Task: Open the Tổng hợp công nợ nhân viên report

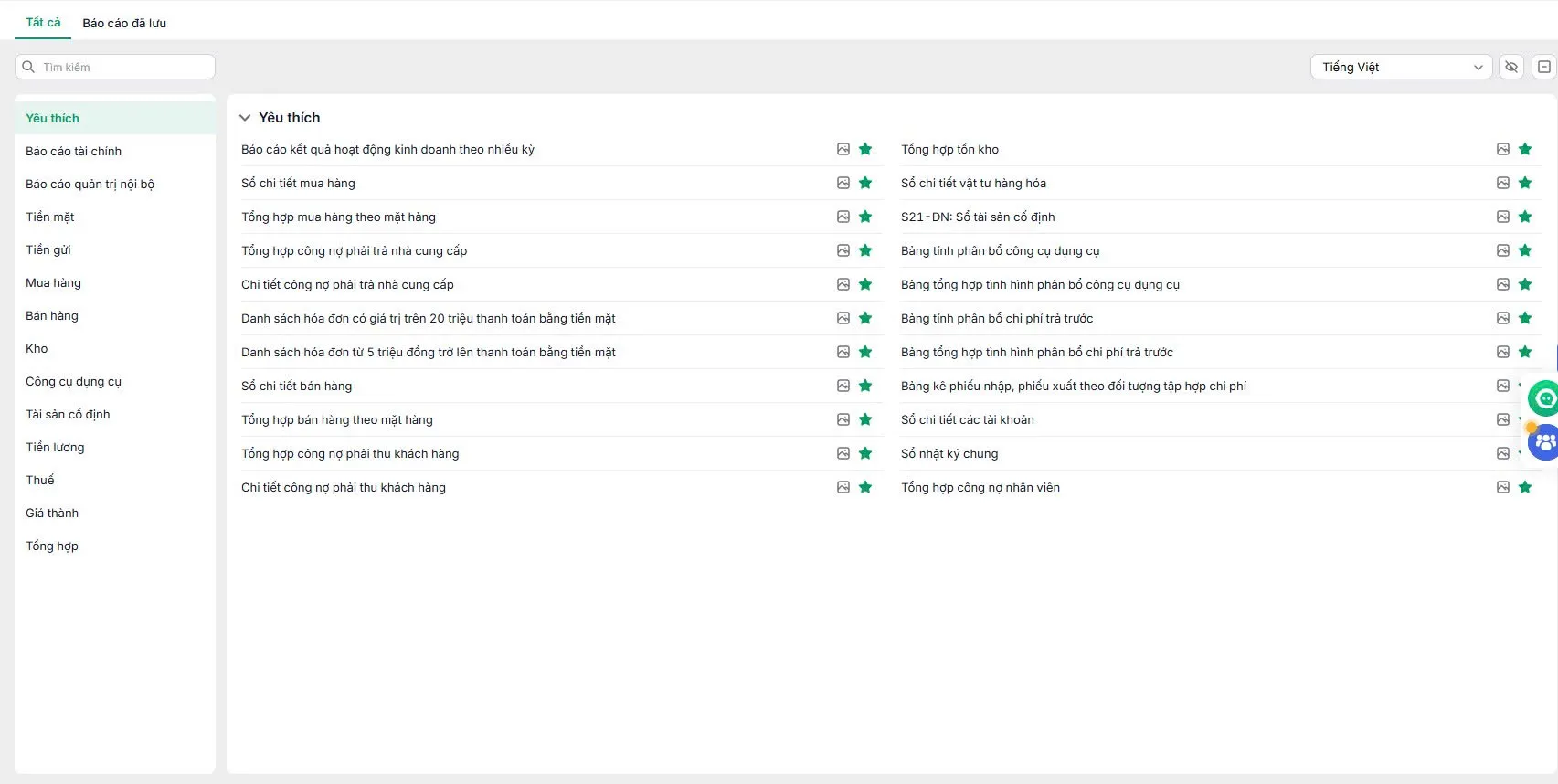Action: (x=980, y=487)
